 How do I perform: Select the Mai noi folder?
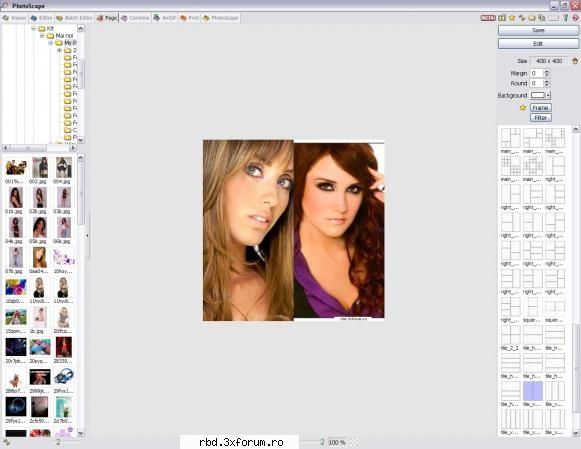tap(64, 36)
